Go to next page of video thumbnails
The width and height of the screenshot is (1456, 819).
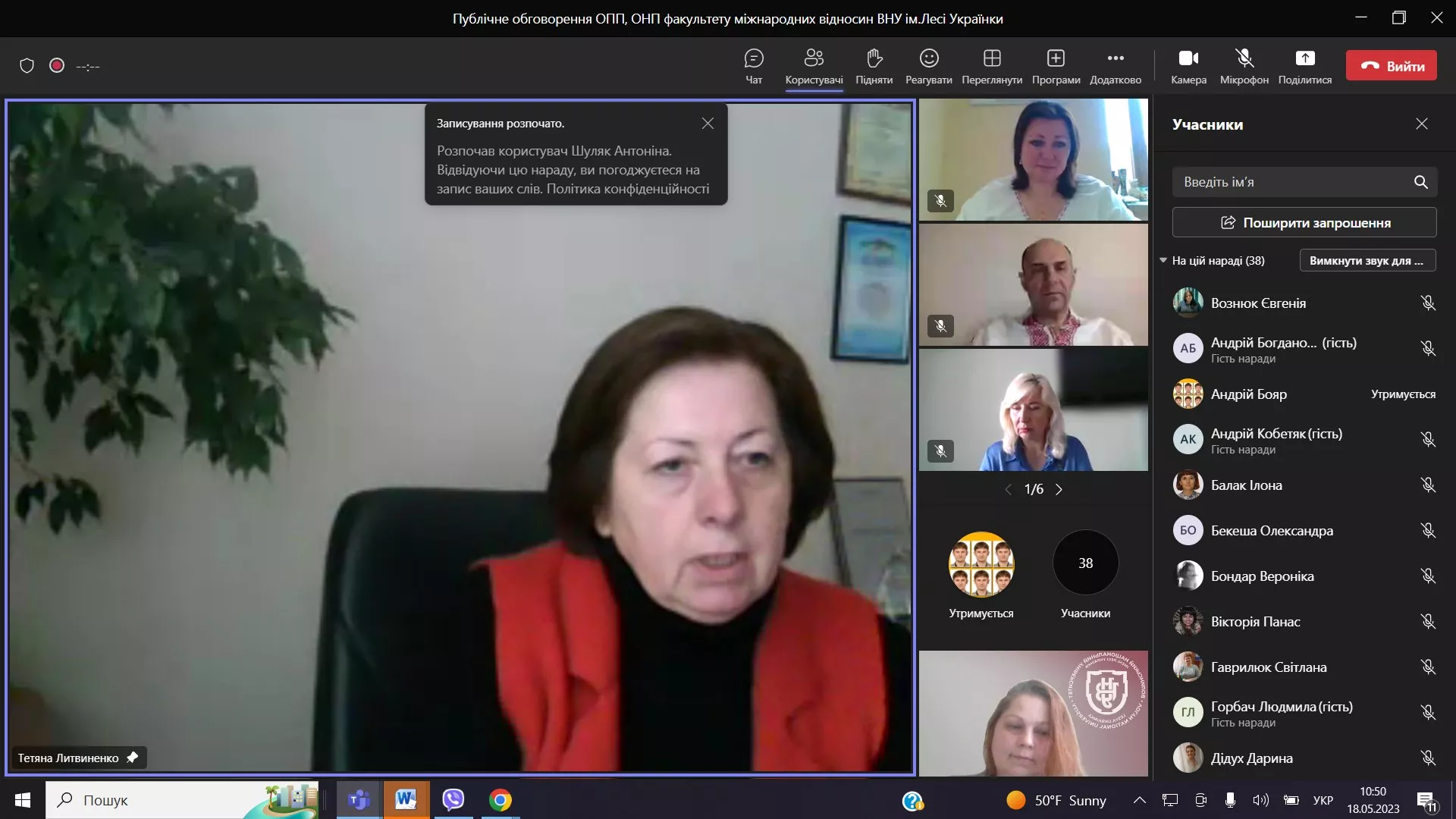pyautogui.click(x=1059, y=489)
